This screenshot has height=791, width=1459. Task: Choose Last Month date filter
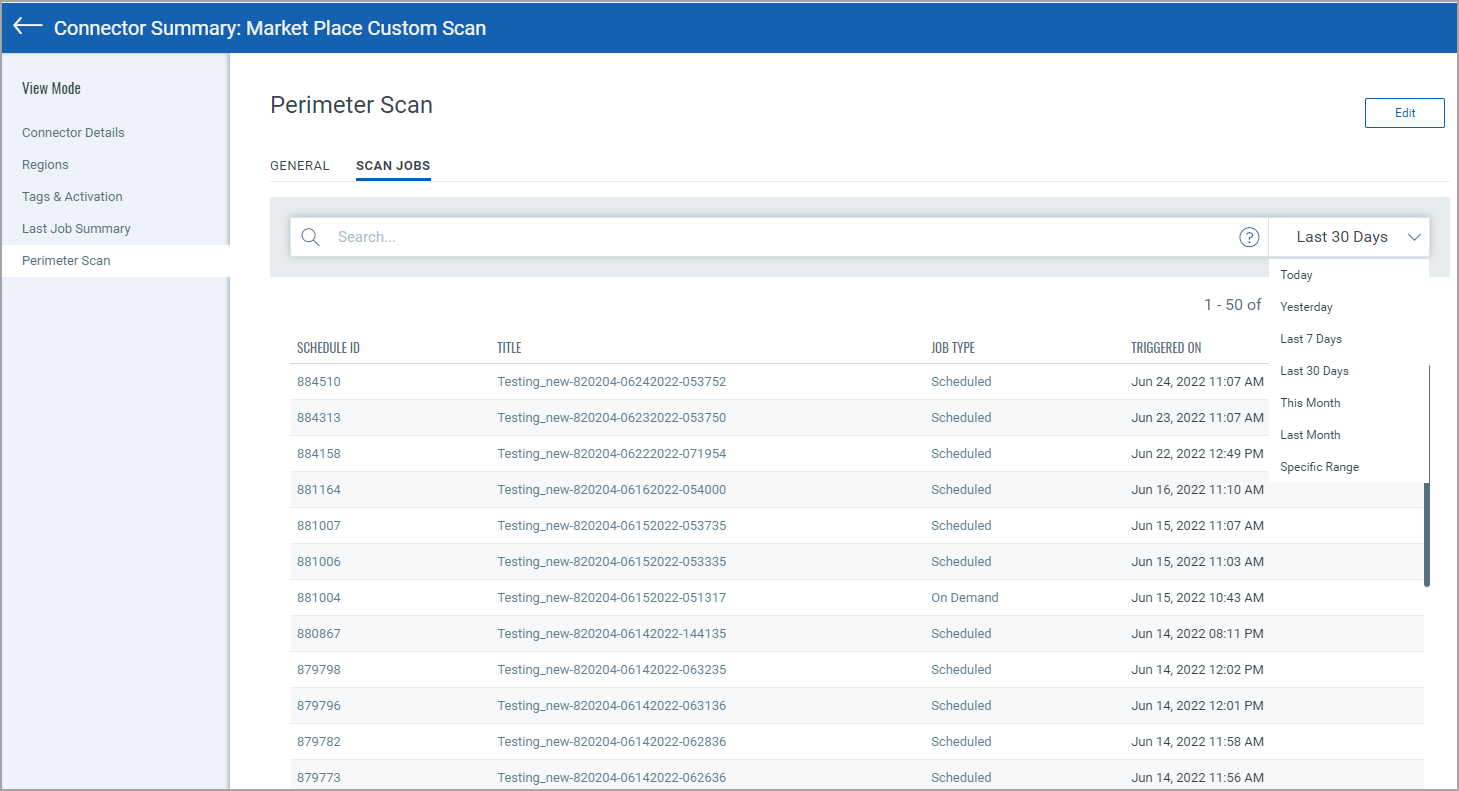[1310, 435]
